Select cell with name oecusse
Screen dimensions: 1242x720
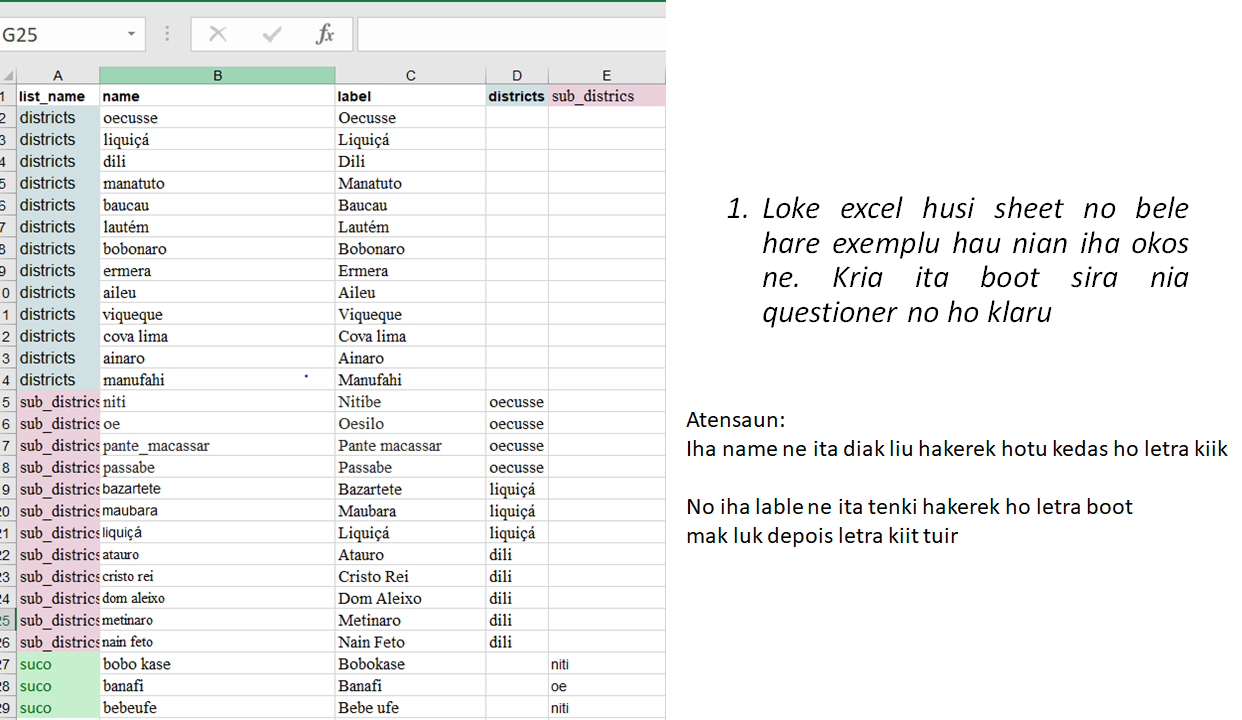click(x=217, y=118)
